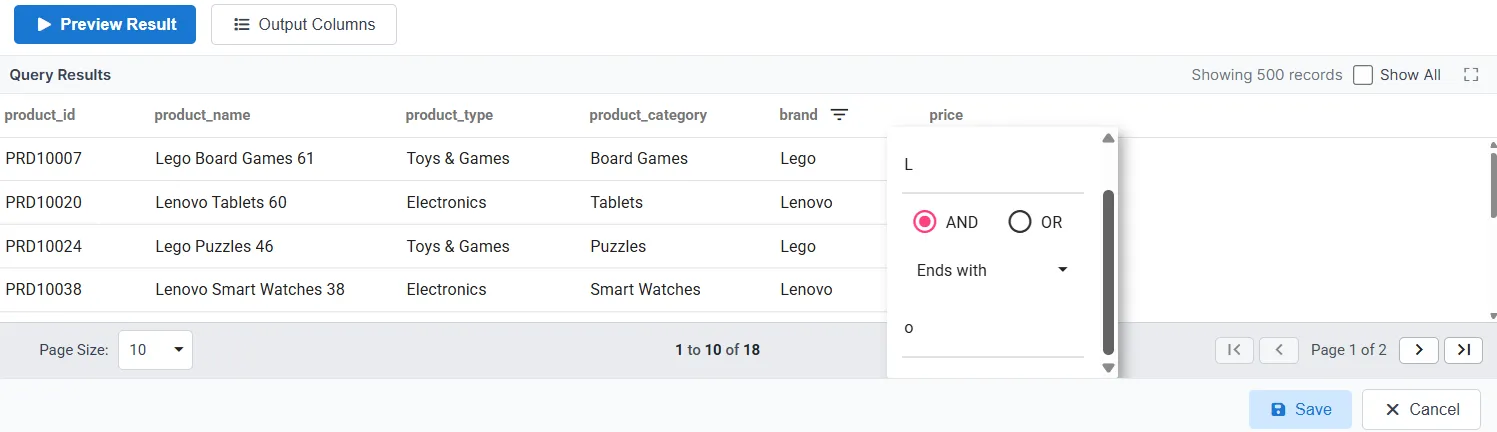Image resolution: width=1497 pixels, height=432 pixels.
Task: Click the Preview Result button
Action: coord(105,25)
